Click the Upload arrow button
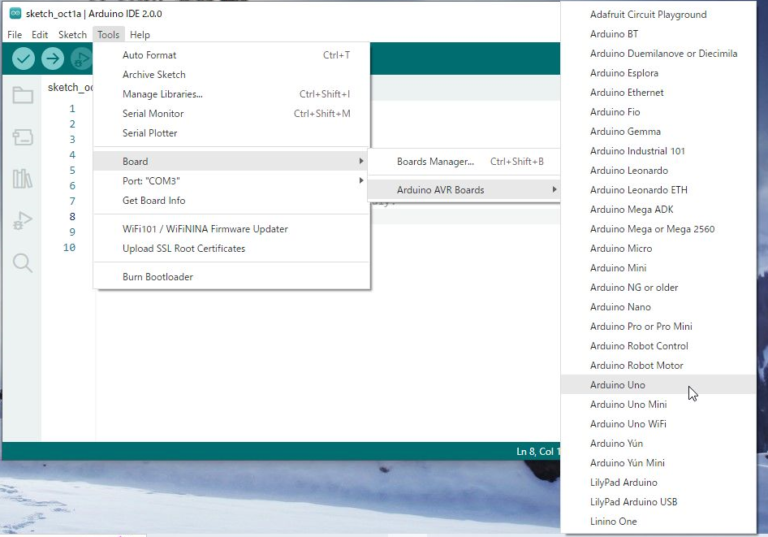The image size is (768, 537). [52, 59]
